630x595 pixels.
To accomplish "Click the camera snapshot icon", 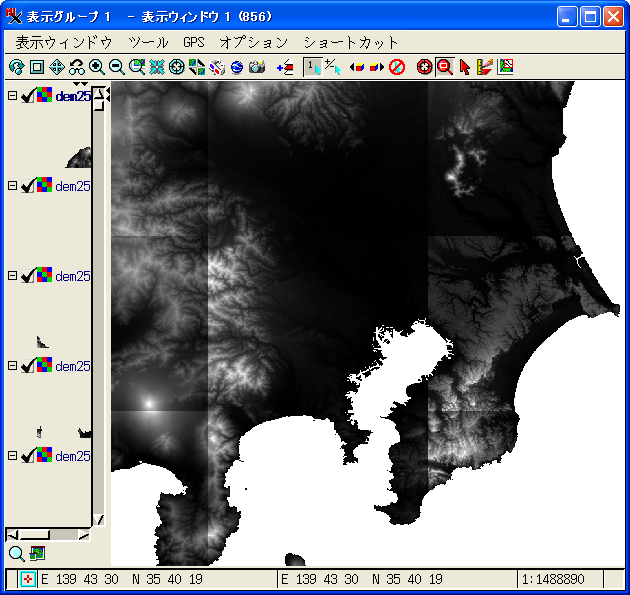I will (x=257, y=67).
